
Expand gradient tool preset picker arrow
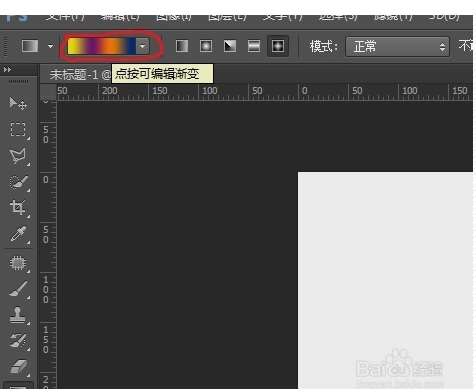click(51, 46)
